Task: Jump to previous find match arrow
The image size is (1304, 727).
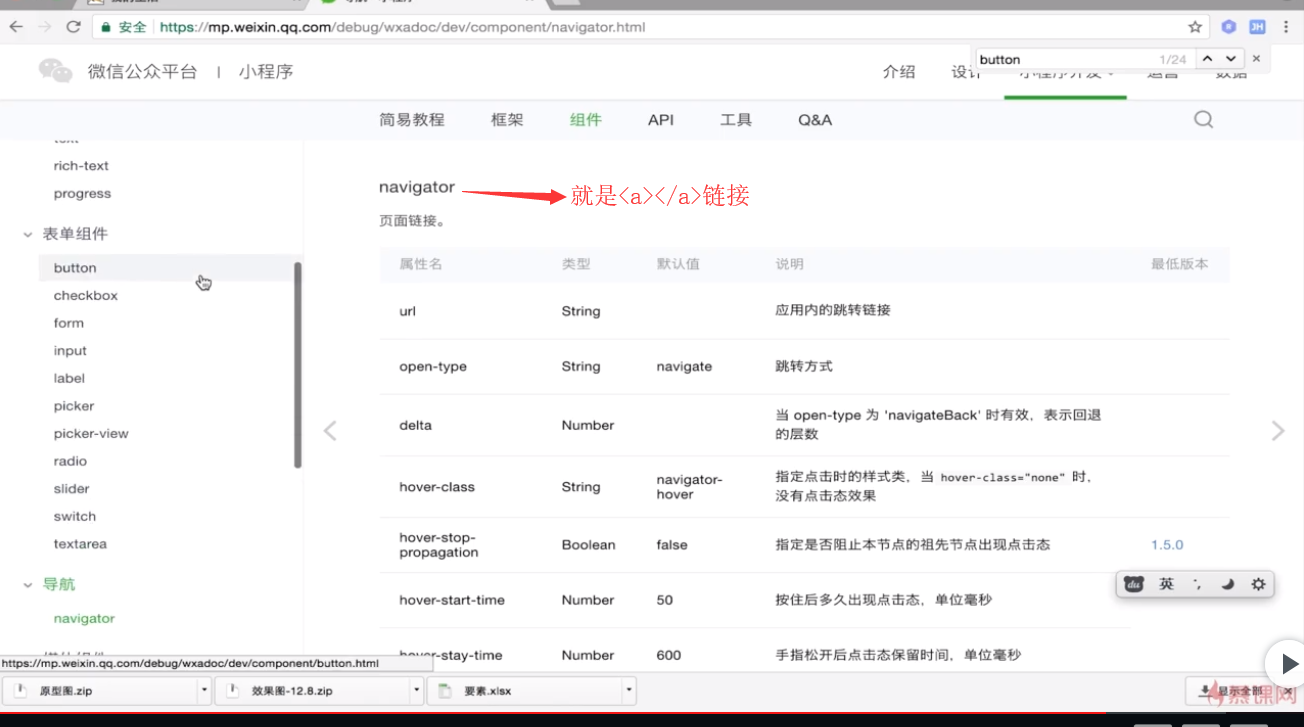Action: click(1208, 59)
